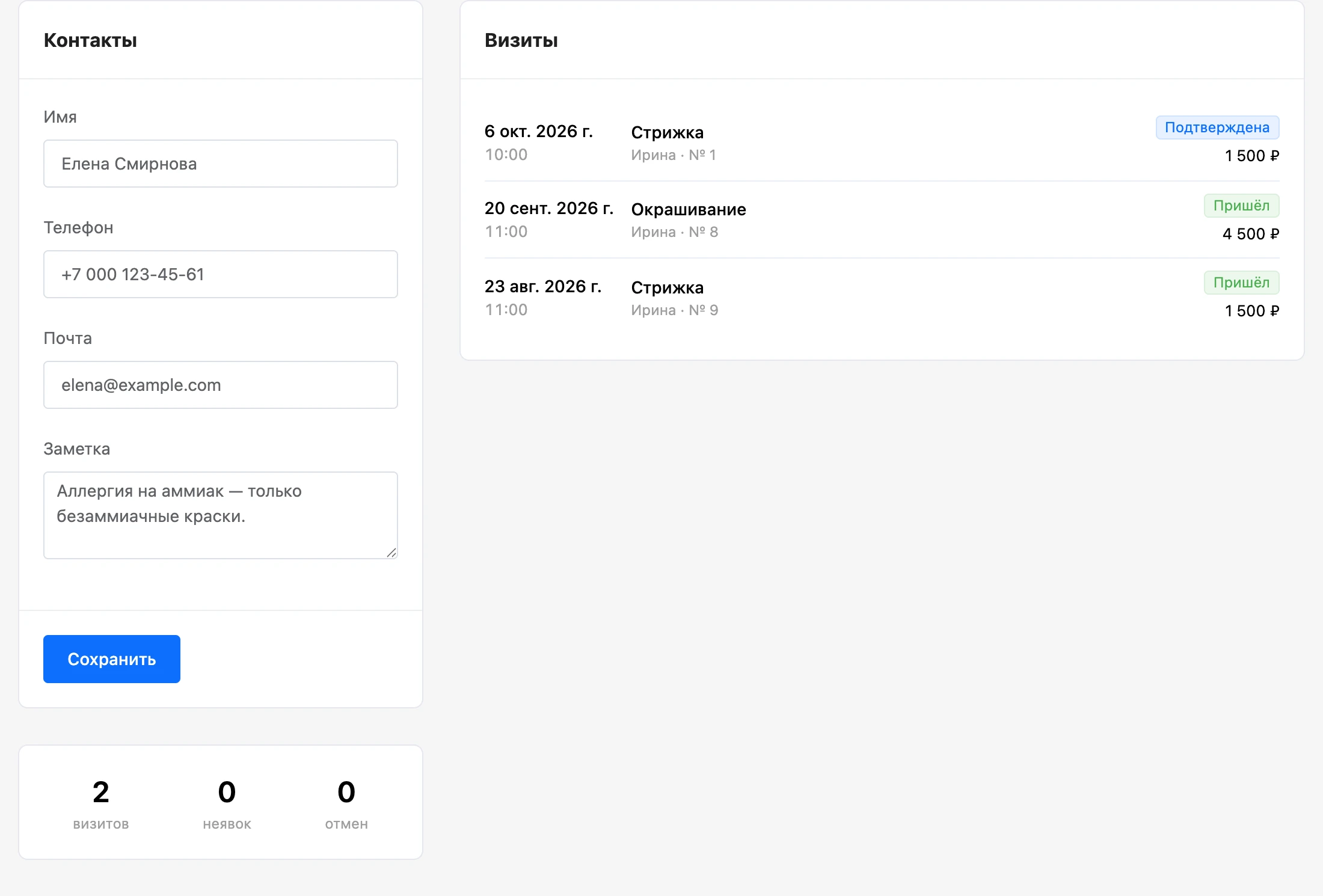Click the Ирина · № 1 label
Screen dimensions: 1323x896
tap(674, 155)
